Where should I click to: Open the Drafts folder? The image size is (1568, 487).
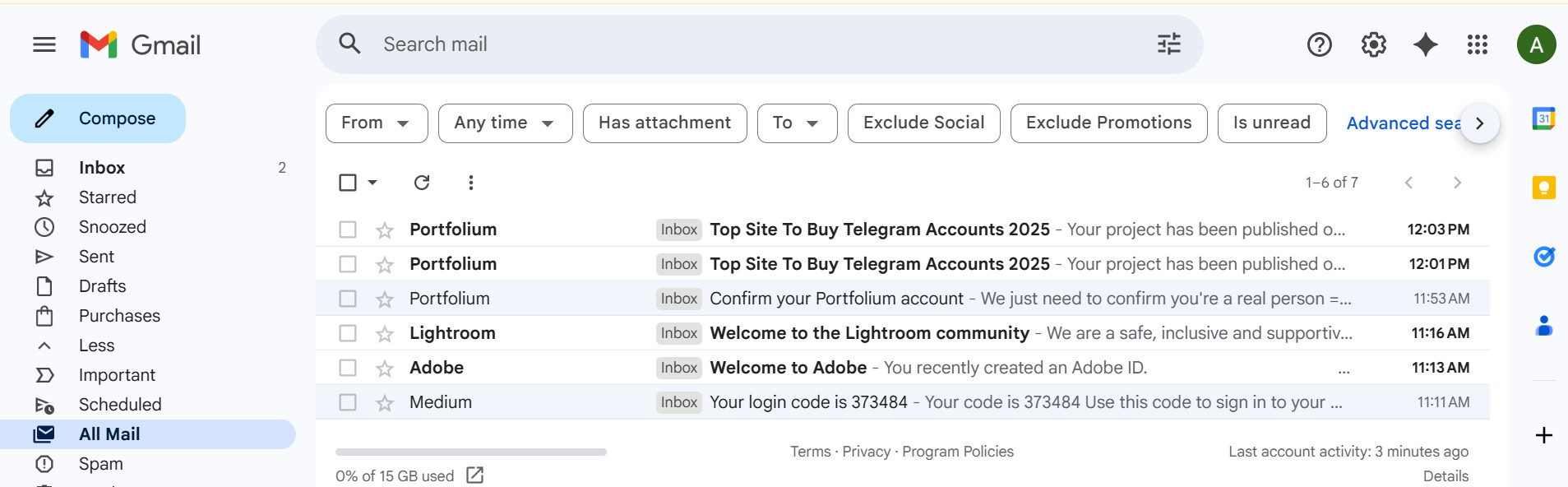102,286
